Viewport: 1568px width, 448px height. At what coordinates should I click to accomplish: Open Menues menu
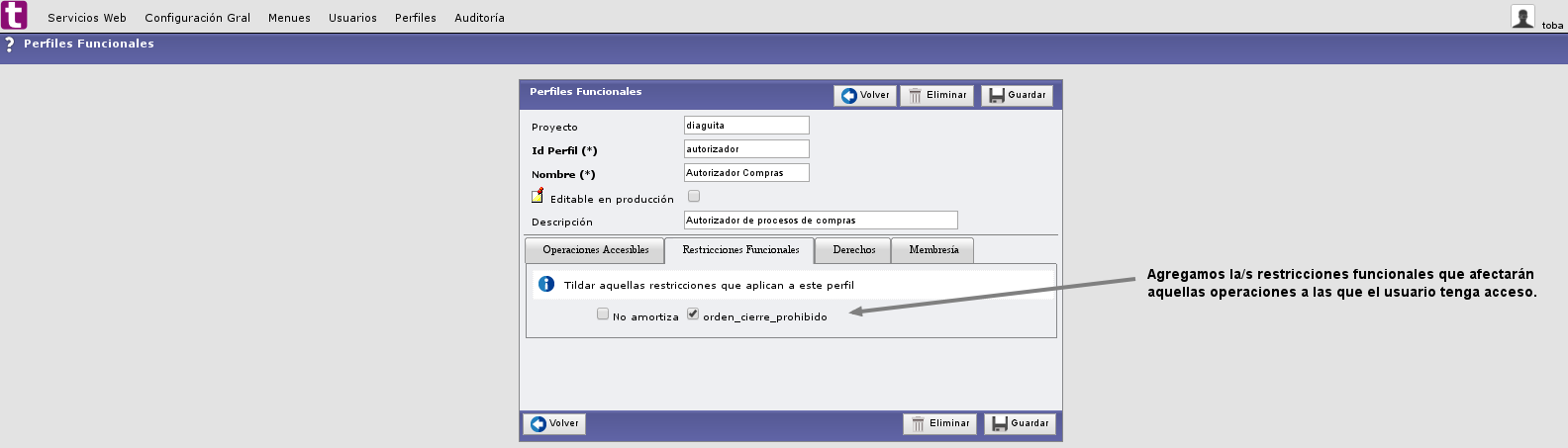(289, 18)
